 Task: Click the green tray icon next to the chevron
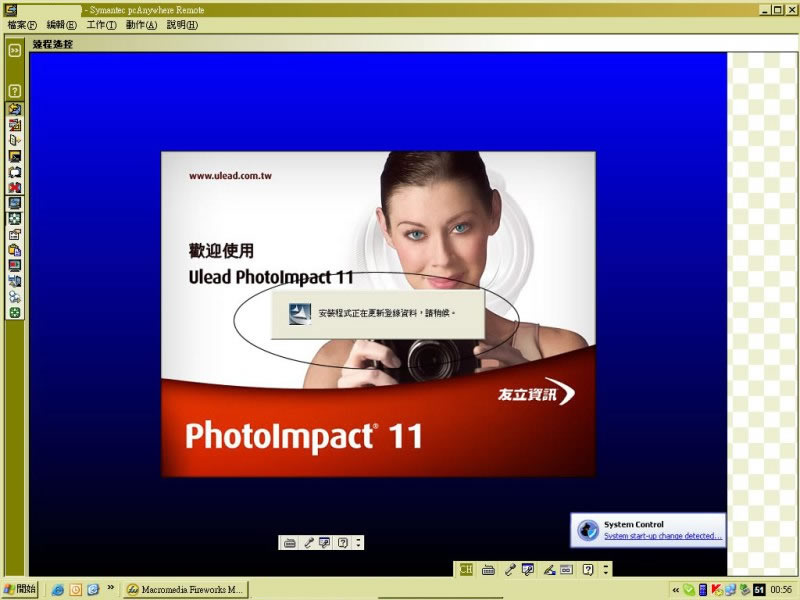coord(689,590)
